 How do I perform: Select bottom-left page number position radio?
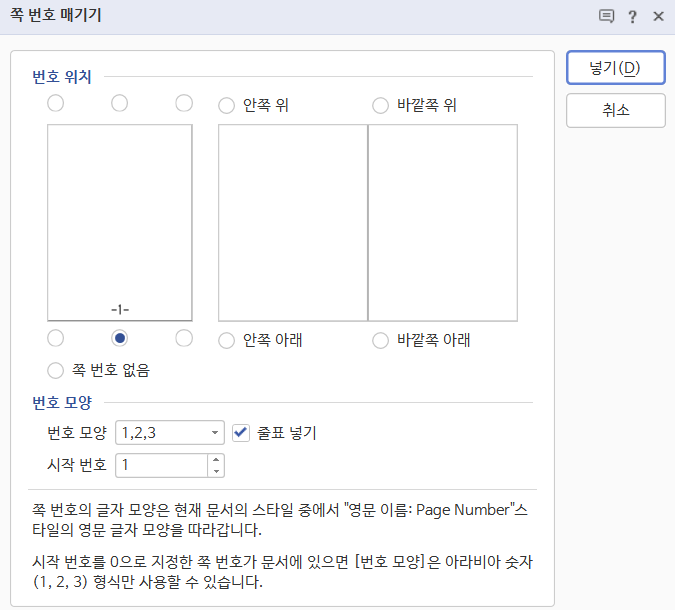coord(56,338)
